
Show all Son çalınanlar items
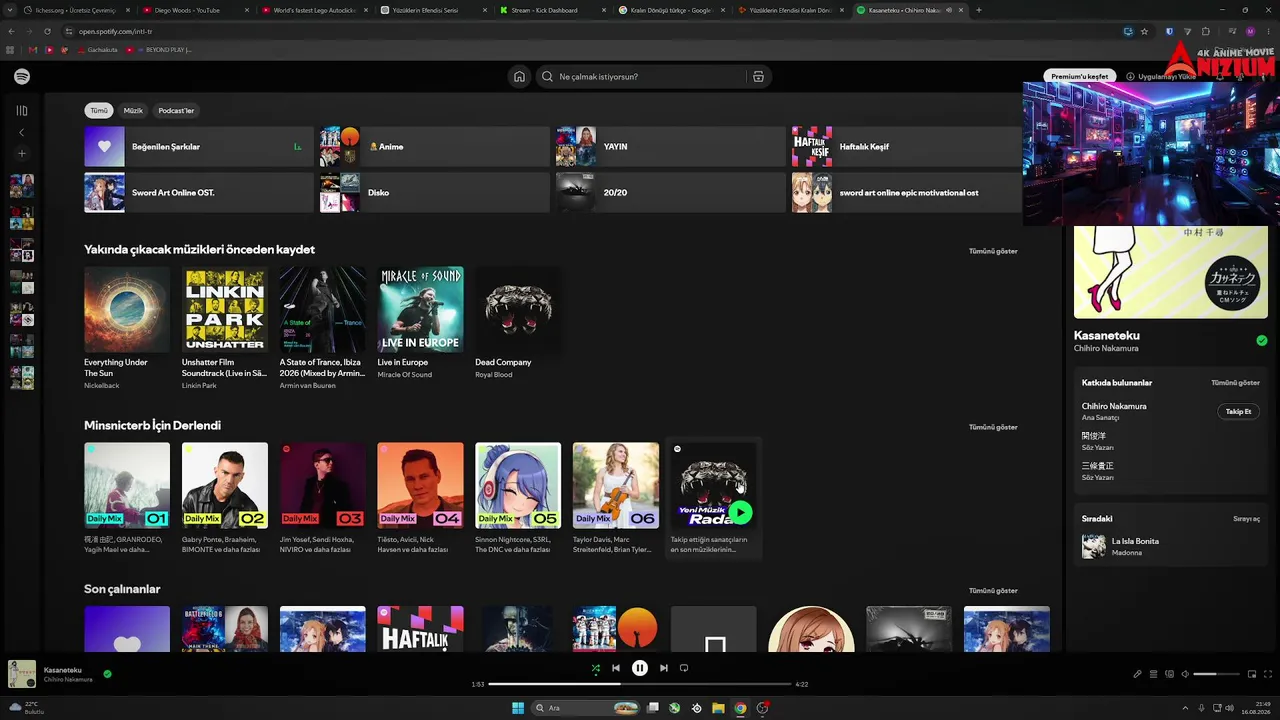click(993, 591)
